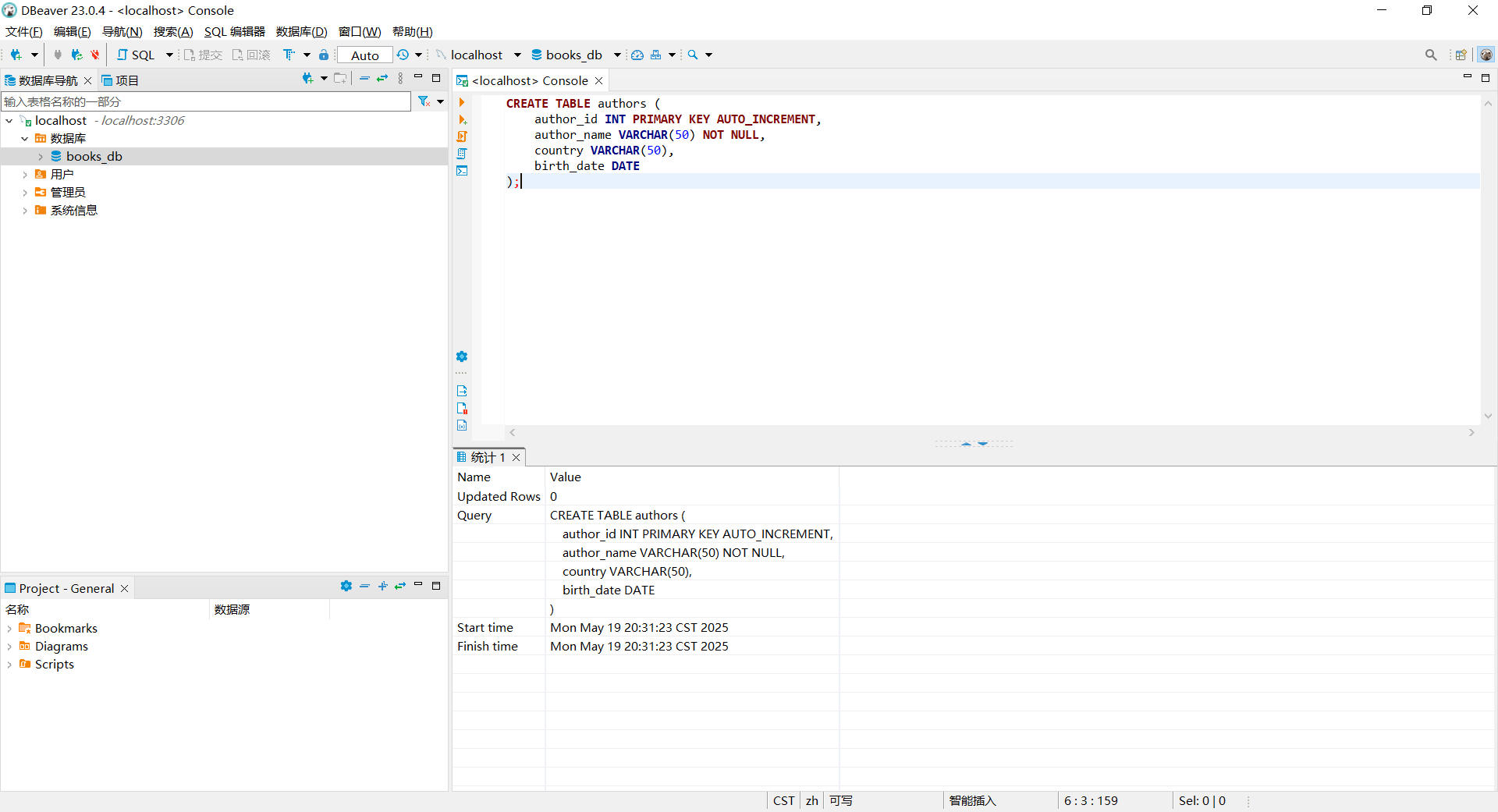Click the Auto commit mode button
This screenshot has width=1498, height=812.
pos(364,55)
